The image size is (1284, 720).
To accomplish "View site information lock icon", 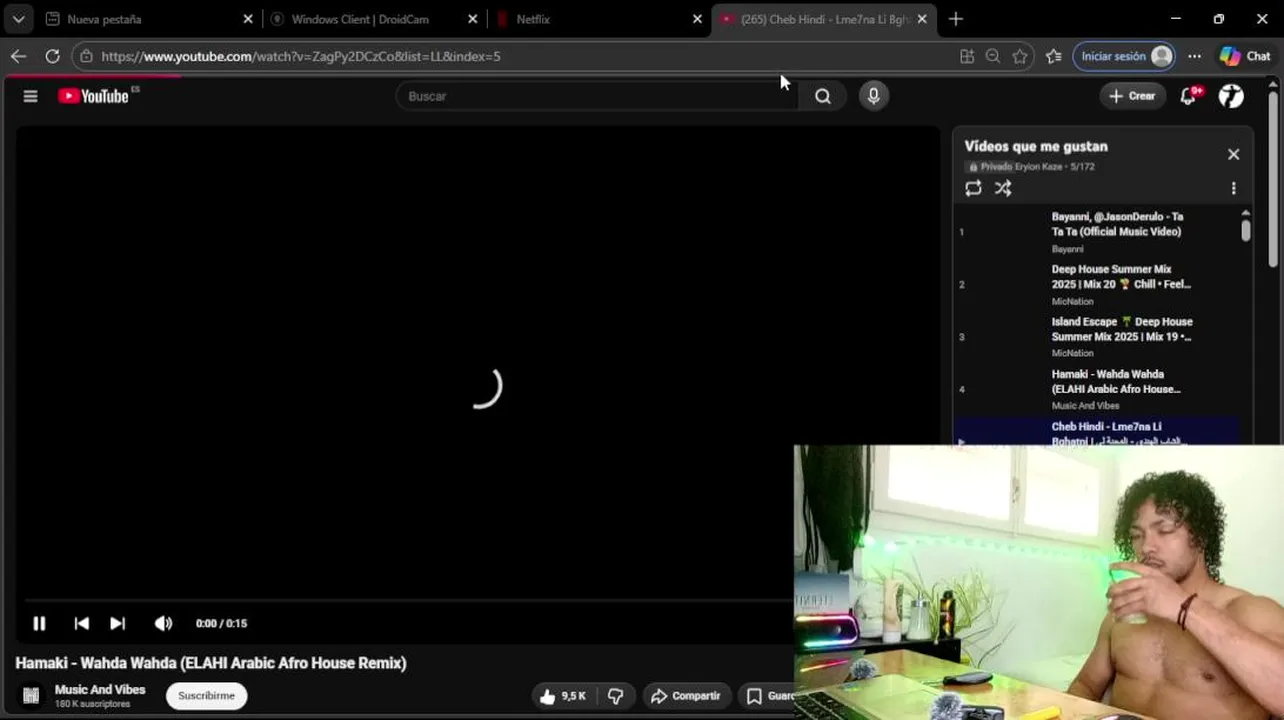I will 86,56.
